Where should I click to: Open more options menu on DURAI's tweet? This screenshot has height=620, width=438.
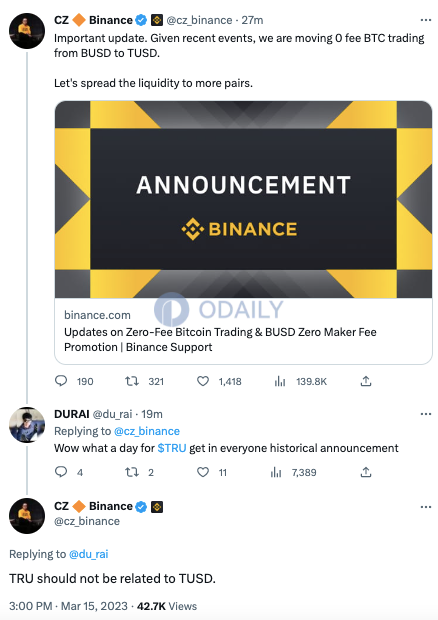click(426, 414)
